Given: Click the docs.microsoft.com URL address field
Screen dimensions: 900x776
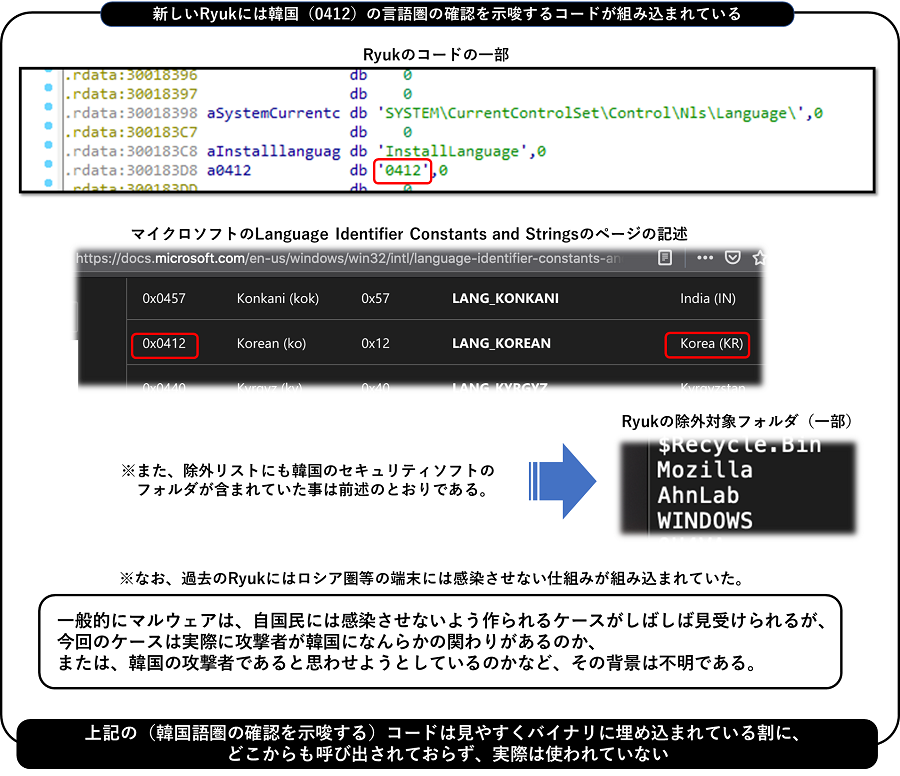Looking at the screenshot, I should pos(348,258).
